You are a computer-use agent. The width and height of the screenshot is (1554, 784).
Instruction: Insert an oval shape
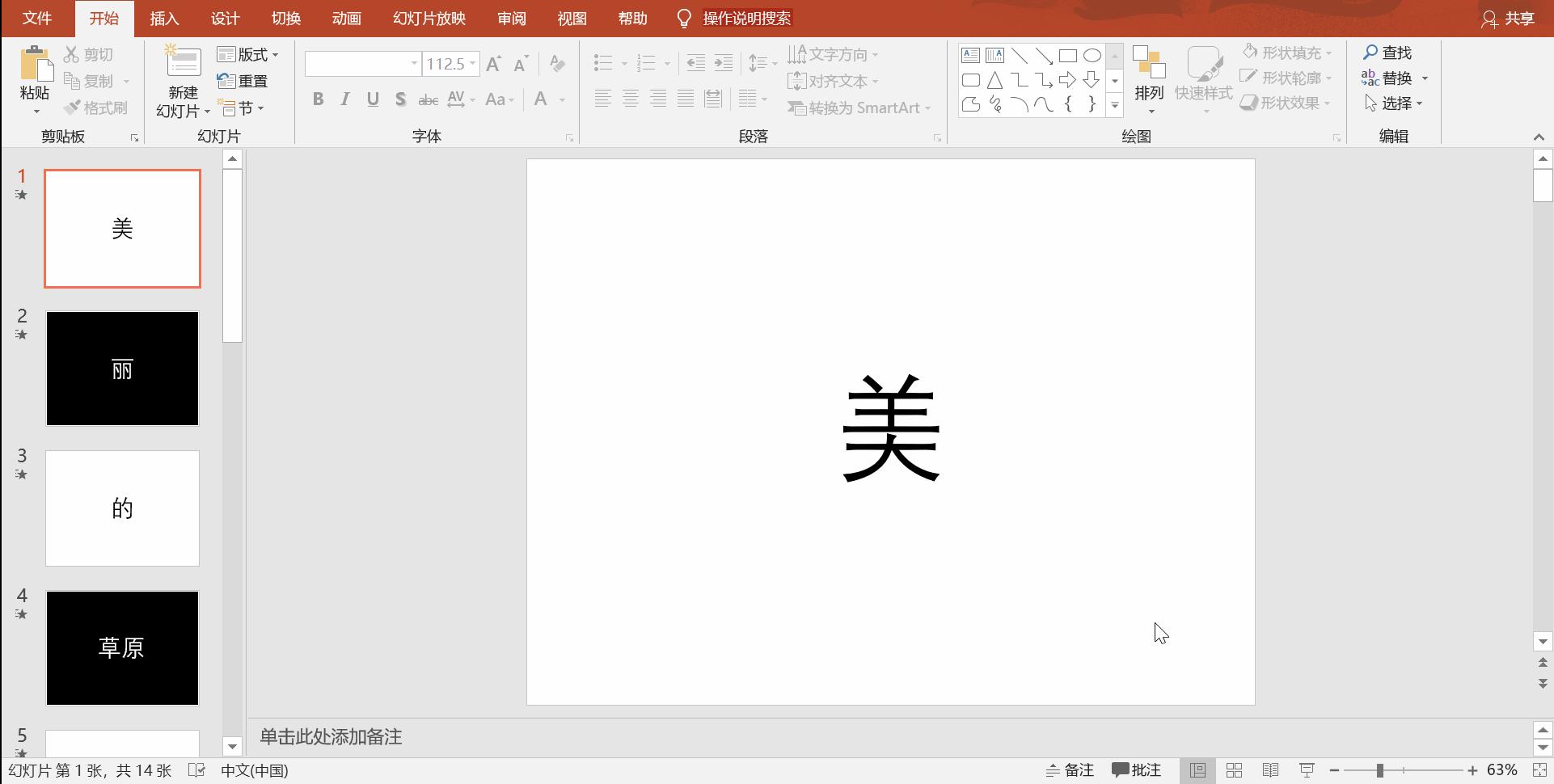tap(1092, 54)
